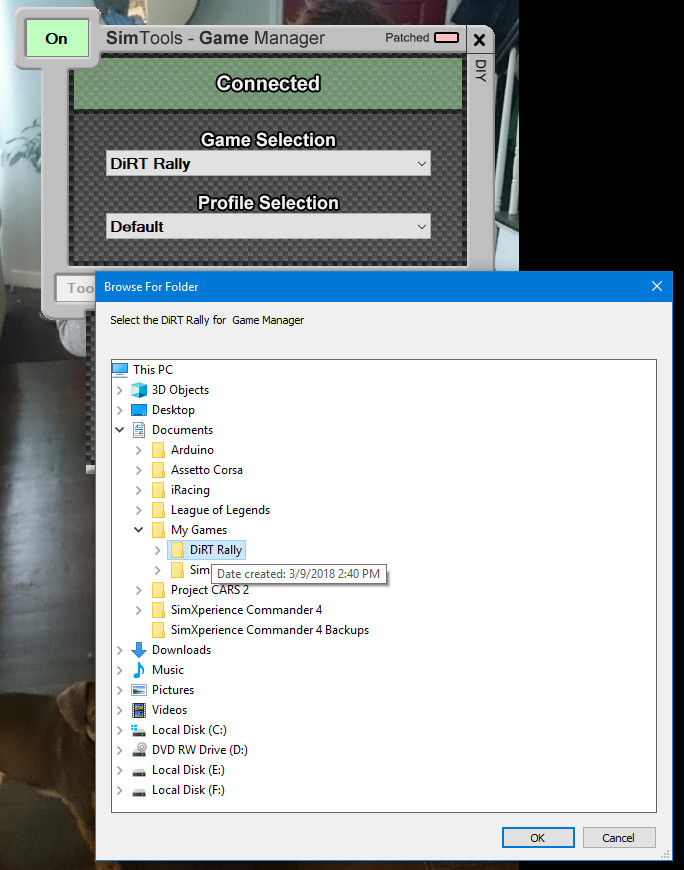684x870 pixels.
Task: Confirm folder selection with OK
Action: click(x=538, y=837)
